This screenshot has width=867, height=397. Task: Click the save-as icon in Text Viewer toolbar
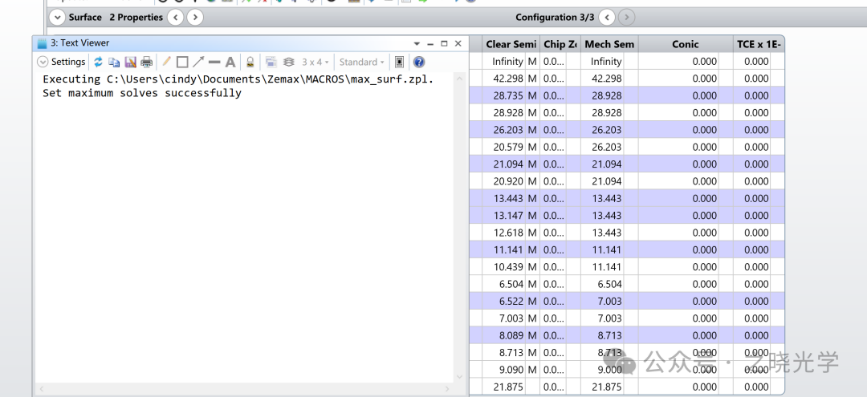click(x=130, y=62)
